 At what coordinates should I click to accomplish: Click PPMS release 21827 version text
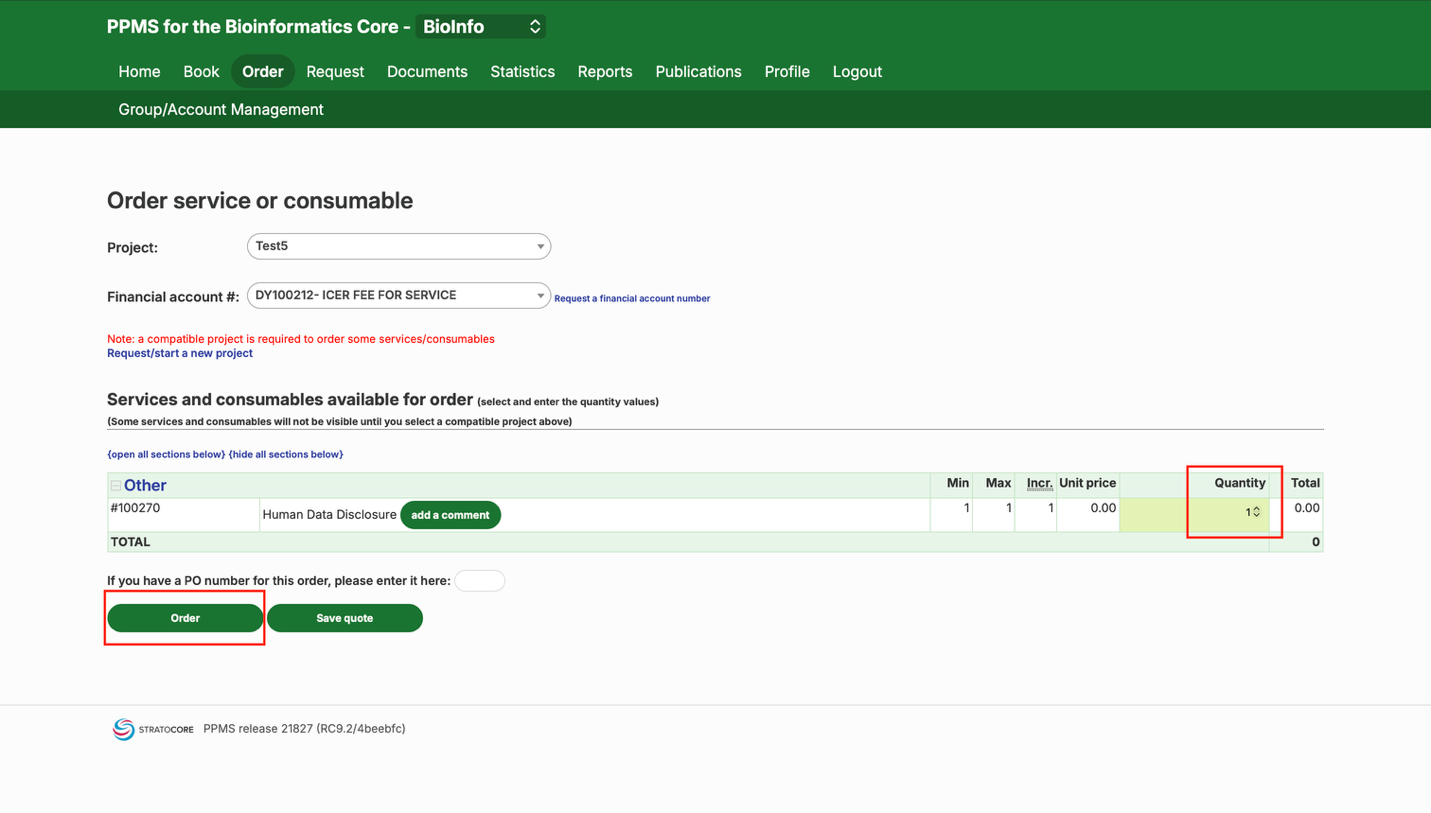coord(304,729)
